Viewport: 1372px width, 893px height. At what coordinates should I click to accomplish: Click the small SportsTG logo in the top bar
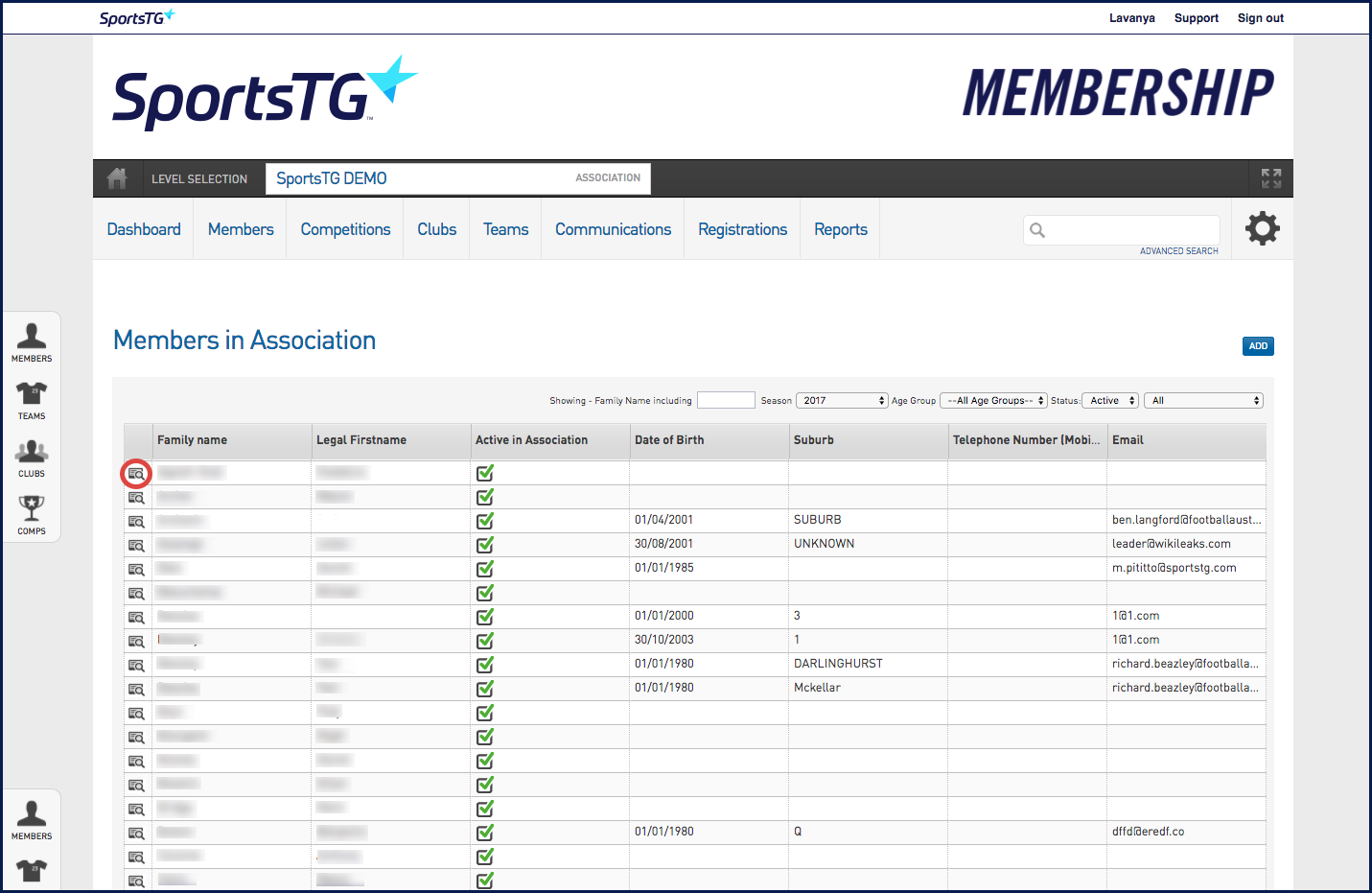click(x=137, y=17)
